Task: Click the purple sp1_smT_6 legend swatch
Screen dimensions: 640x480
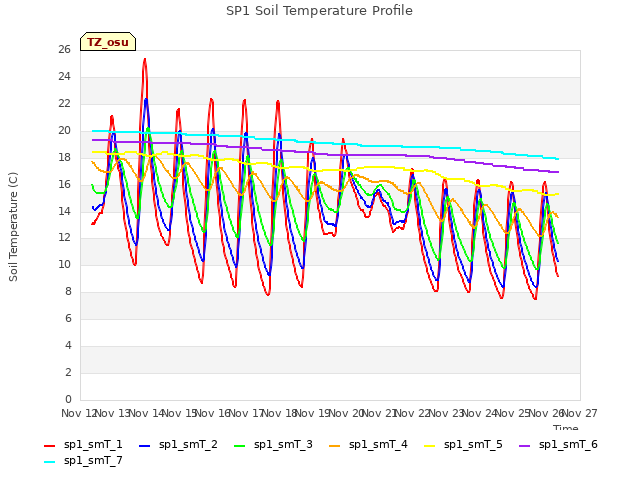Action: (x=524, y=446)
